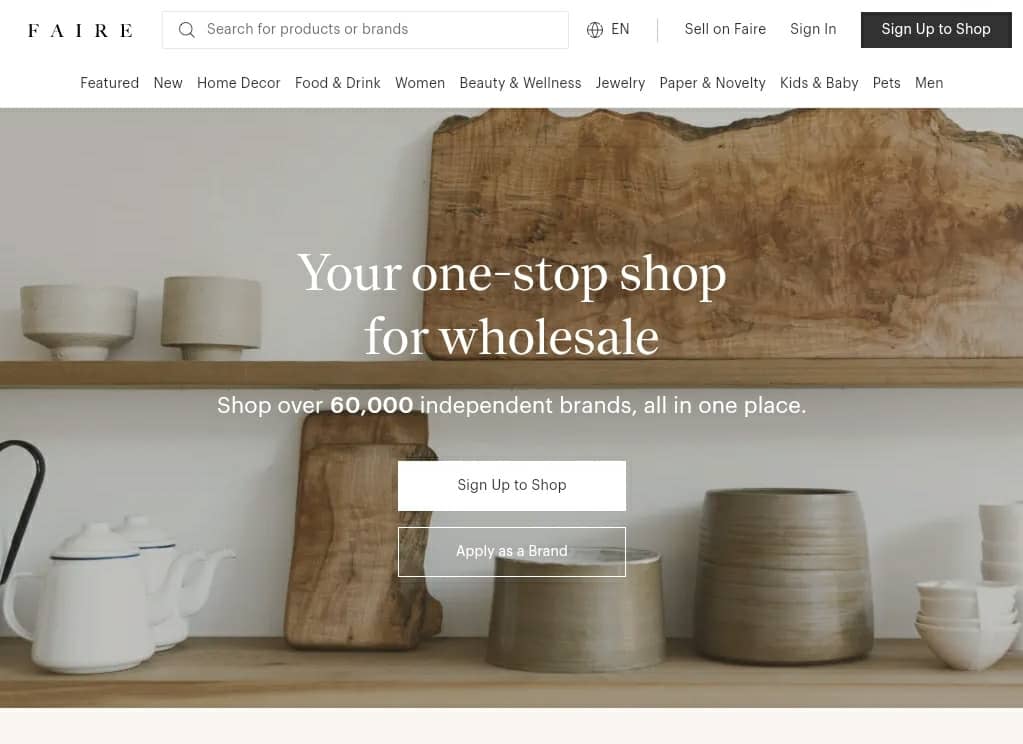Focus the search for products or brands field
1023x744 pixels.
[365, 29]
